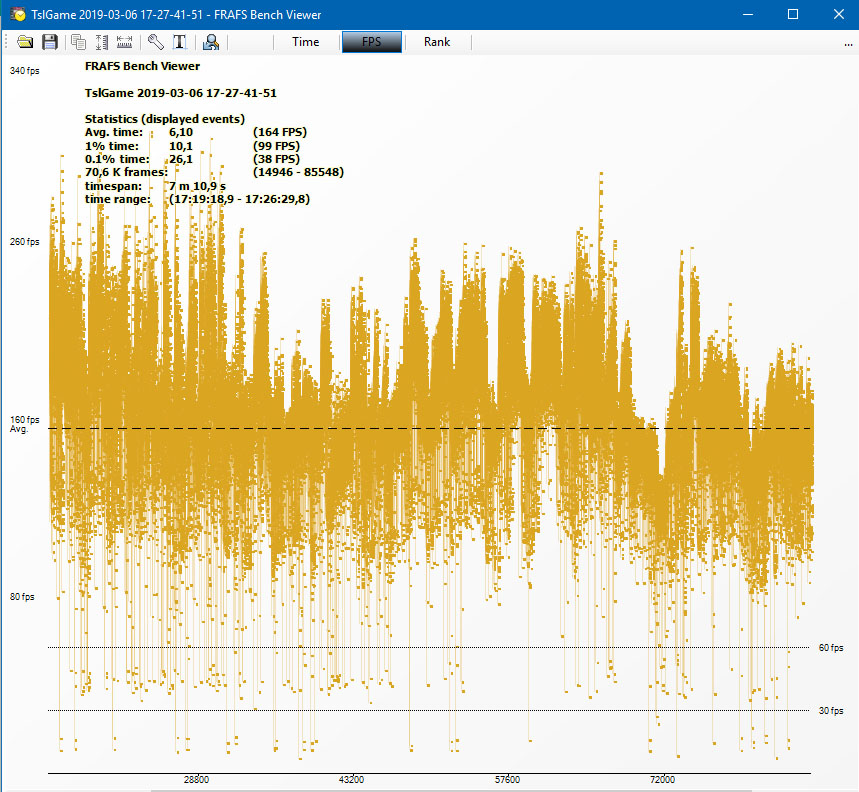Maximize the FRAFS Bench Viewer window
The height and width of the screenshot is (792, 859).
click(x=792, y=14)
